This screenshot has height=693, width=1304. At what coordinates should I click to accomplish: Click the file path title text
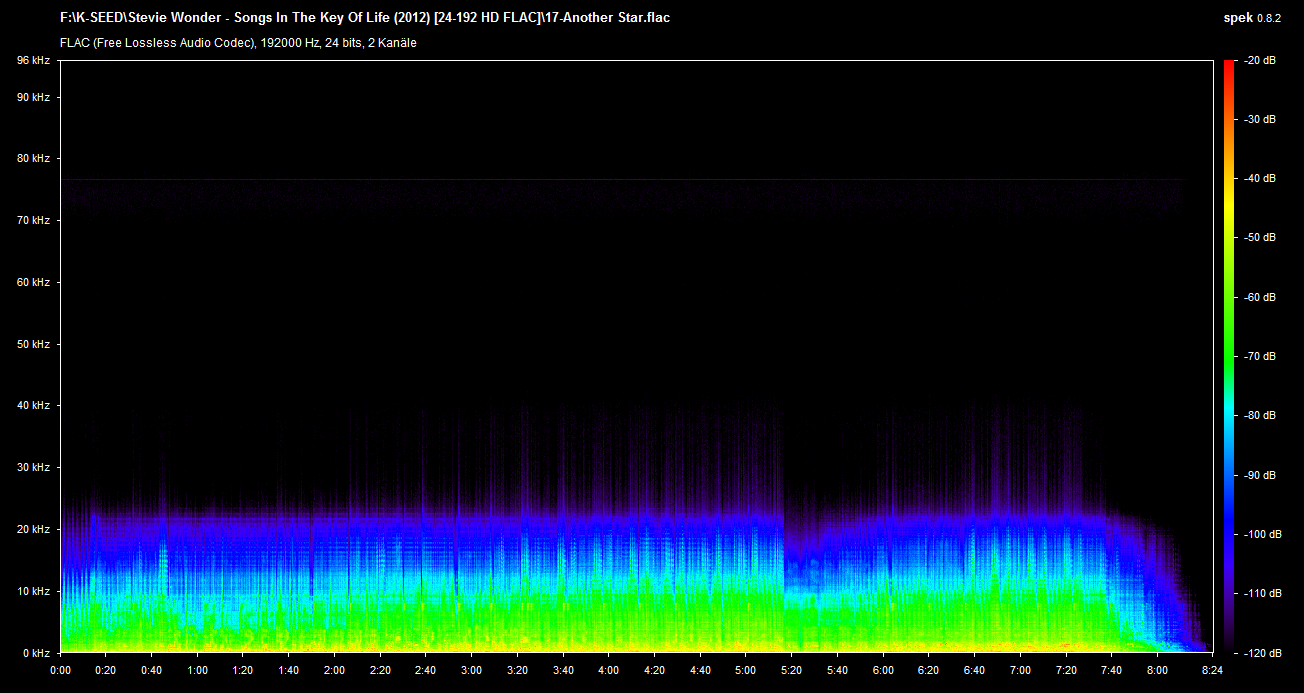coord(364,18)
